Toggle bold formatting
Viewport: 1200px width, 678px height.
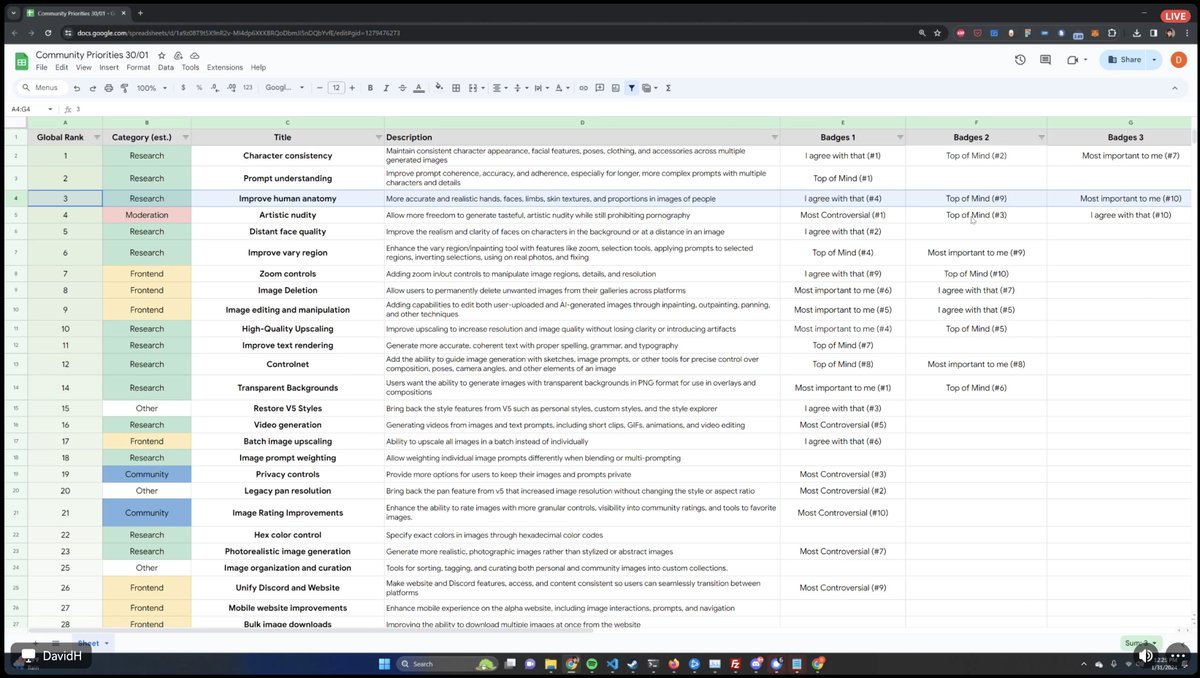coord(369,87)
